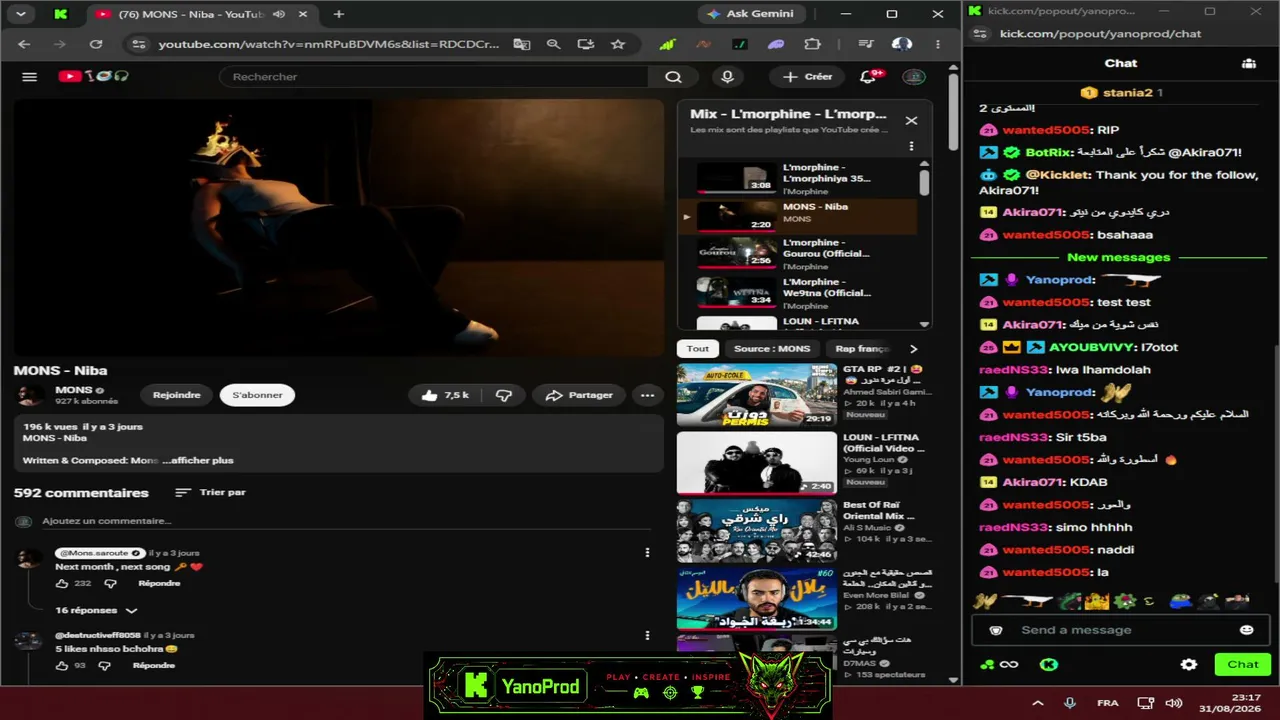
Task: Open the Kick K icon below message box
Action: pyautogui.click(x=1048, y=664)
